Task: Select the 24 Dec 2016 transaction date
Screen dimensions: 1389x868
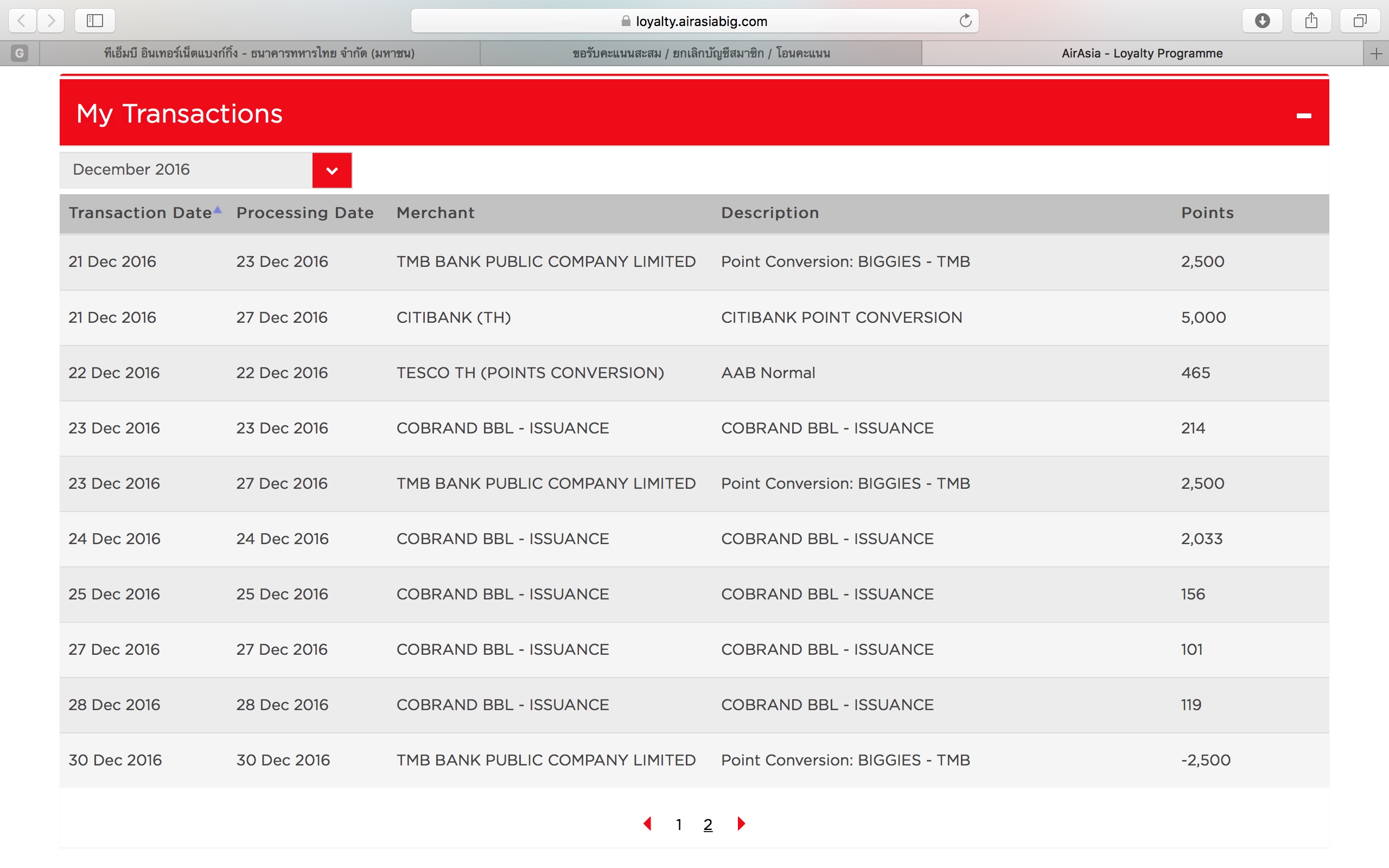Action: 114,539
